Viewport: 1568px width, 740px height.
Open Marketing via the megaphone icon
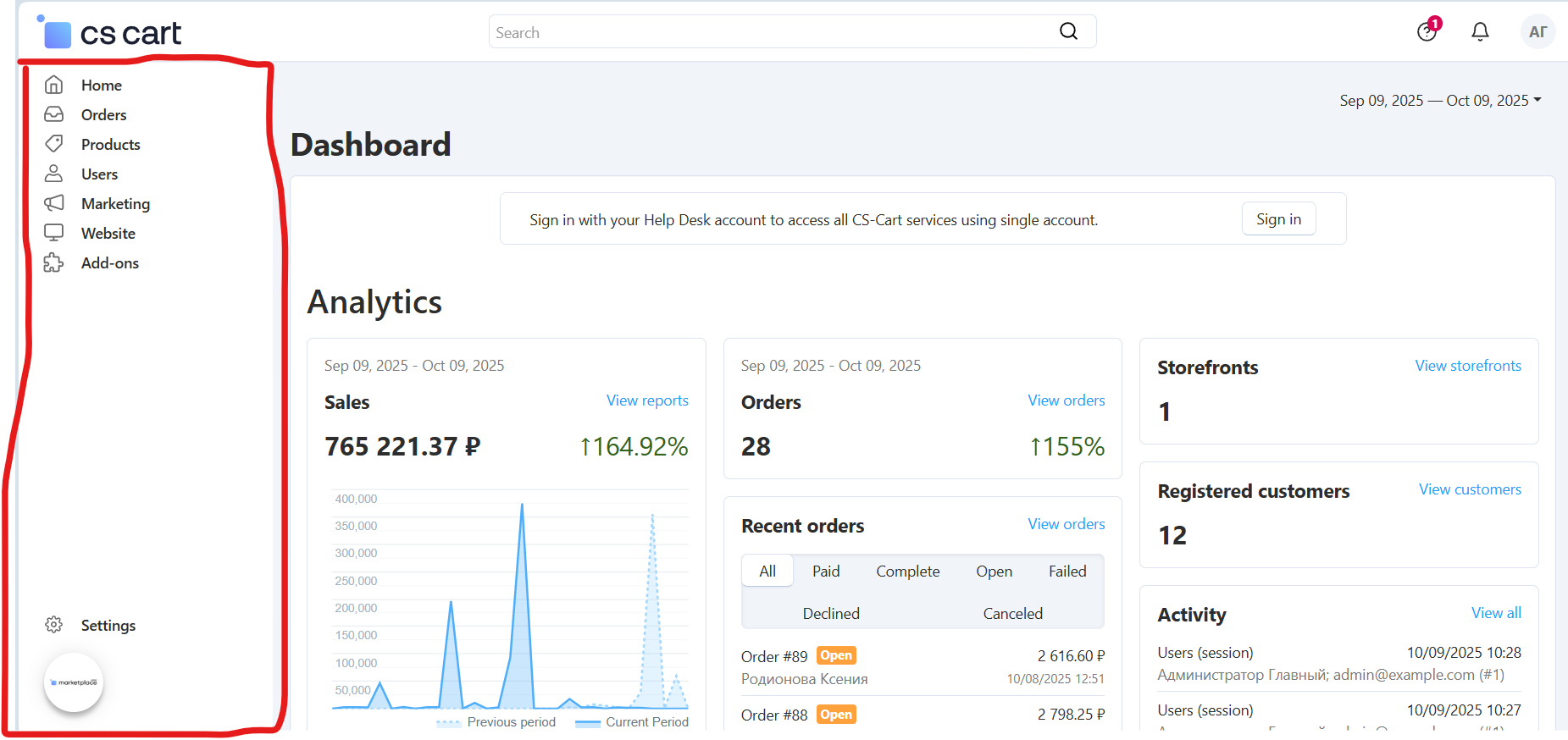tap(53, 203)
